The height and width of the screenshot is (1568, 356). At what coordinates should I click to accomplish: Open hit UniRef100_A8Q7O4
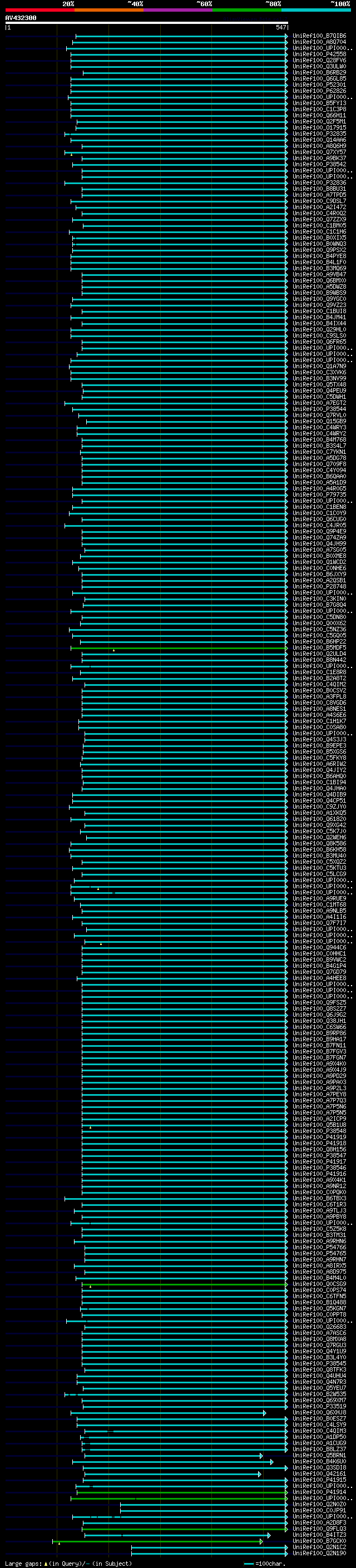[x=319, y=42]
